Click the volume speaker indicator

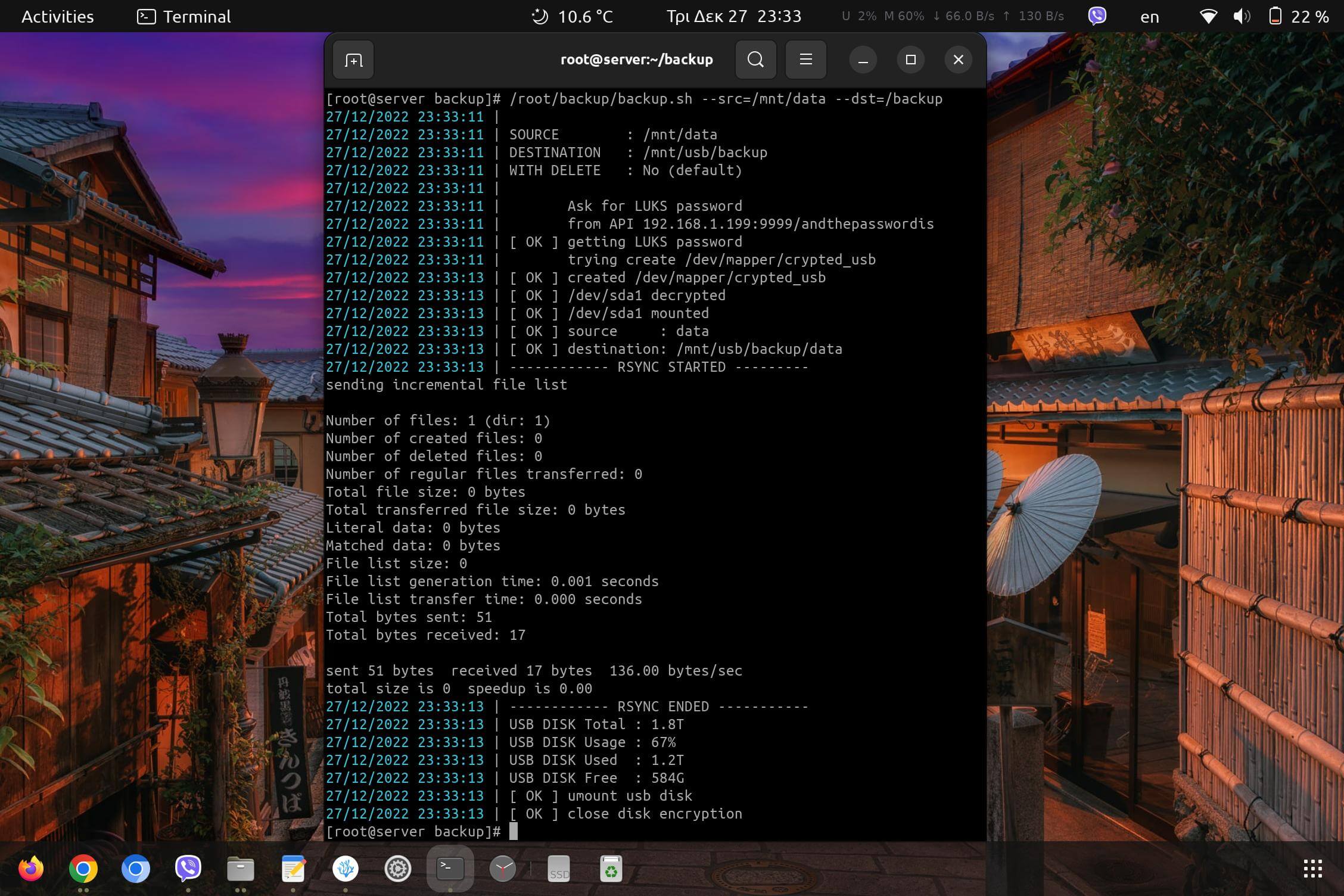(x=1242, y=17)
